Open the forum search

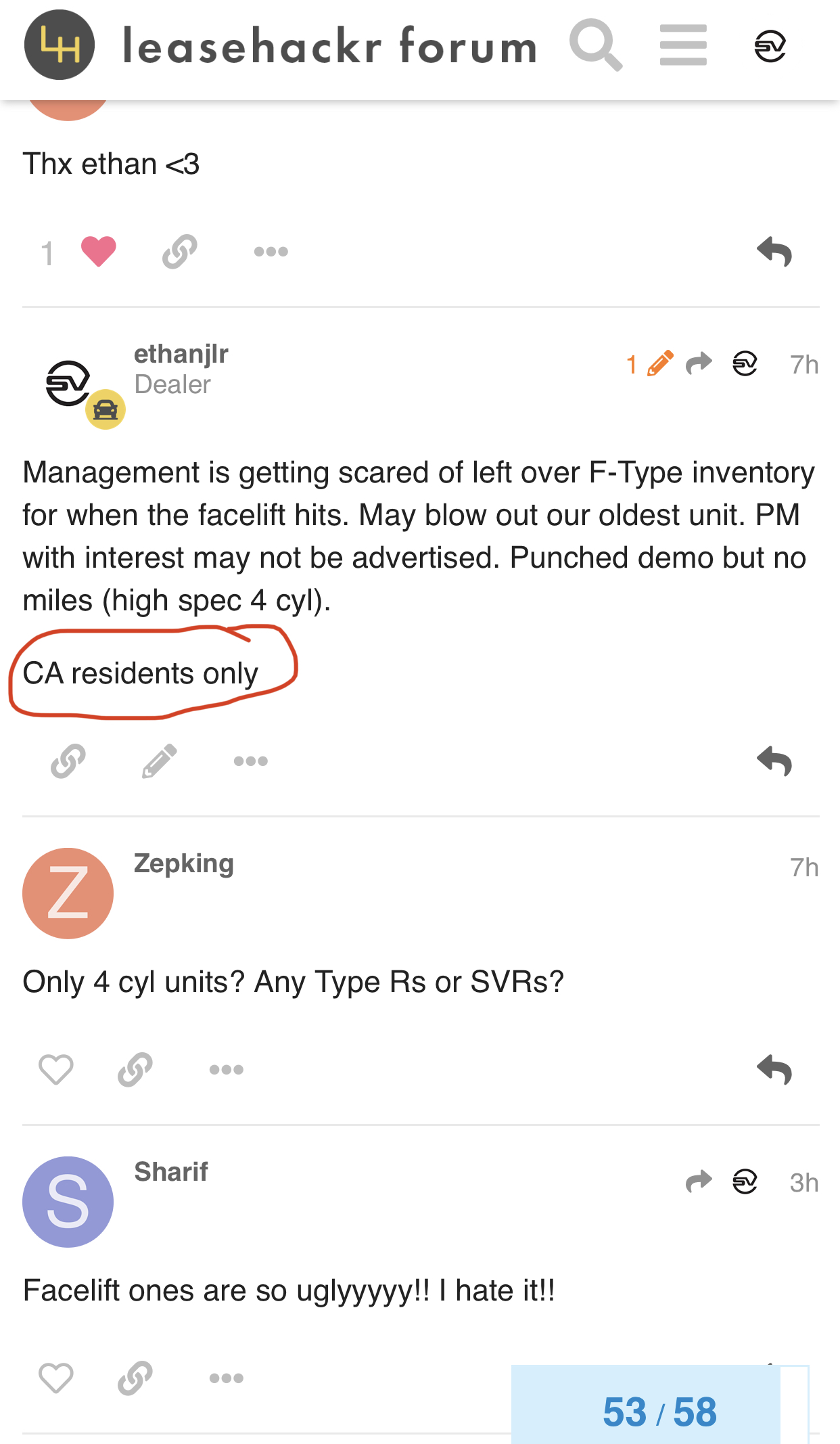click(x=595, y=45)
